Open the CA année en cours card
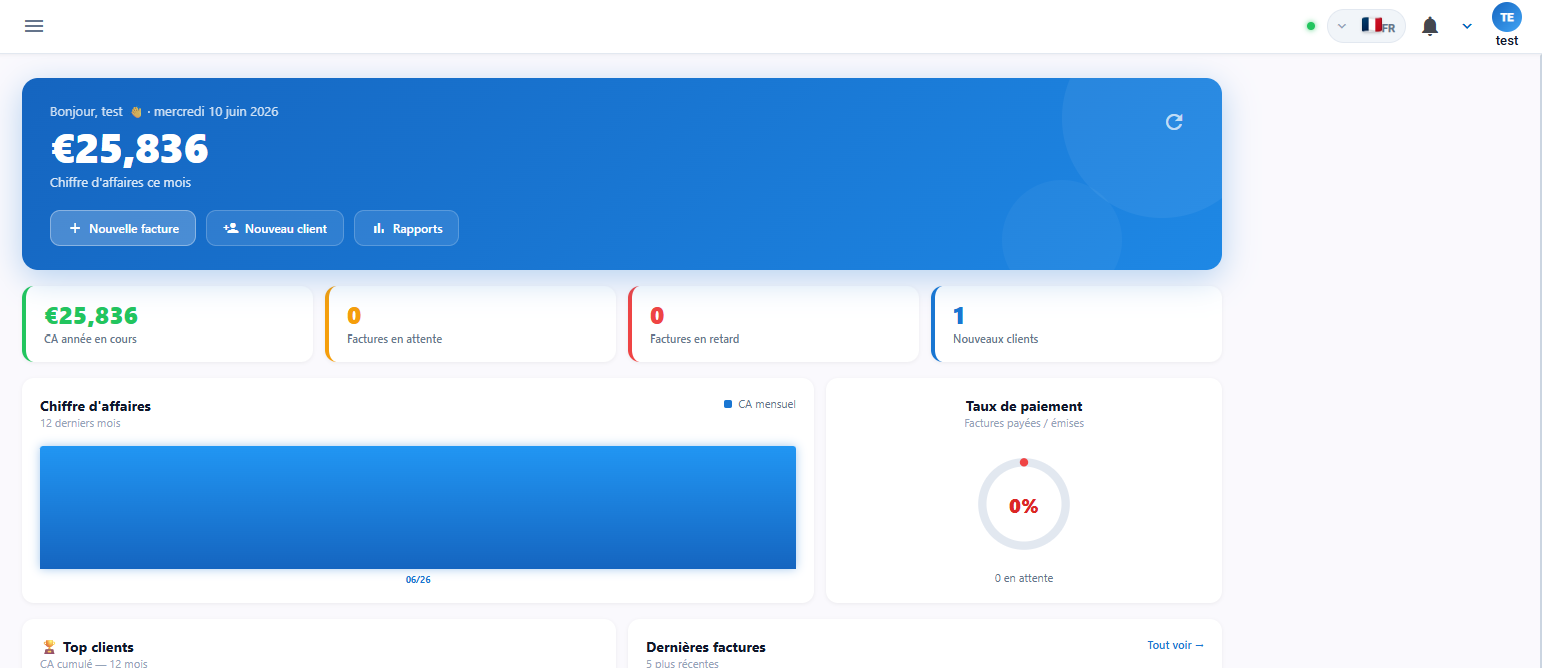Viewport: 1542px width, 668px height. (167, 324)
